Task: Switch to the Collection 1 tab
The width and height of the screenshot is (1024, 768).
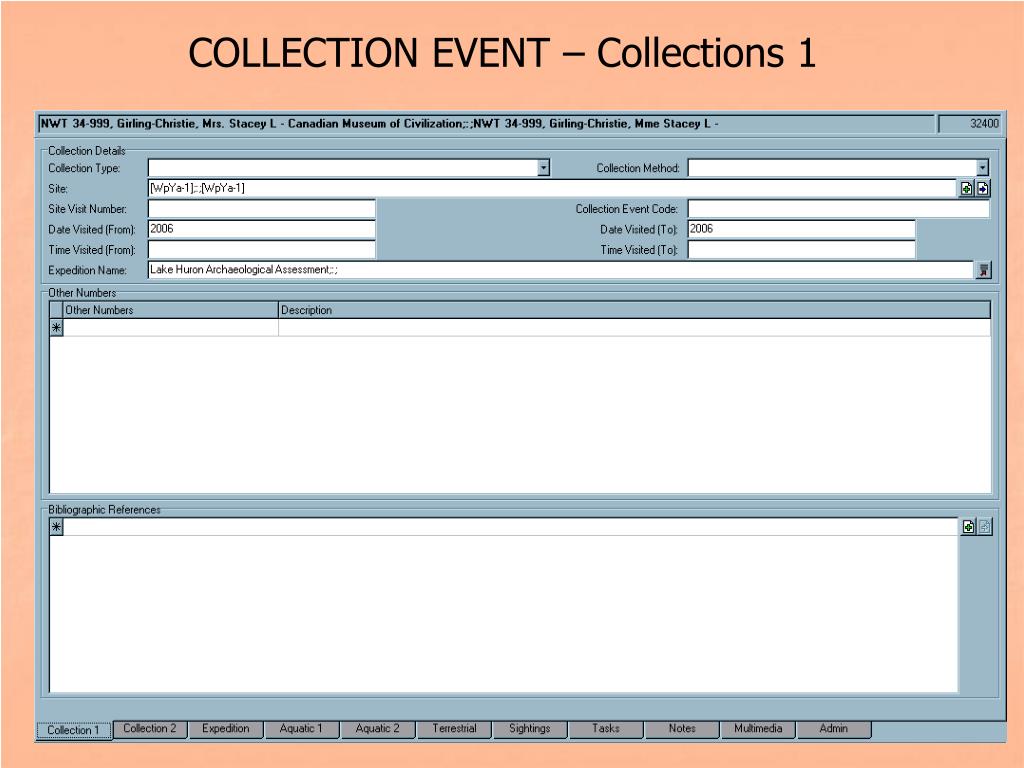Action: [73, 730]
